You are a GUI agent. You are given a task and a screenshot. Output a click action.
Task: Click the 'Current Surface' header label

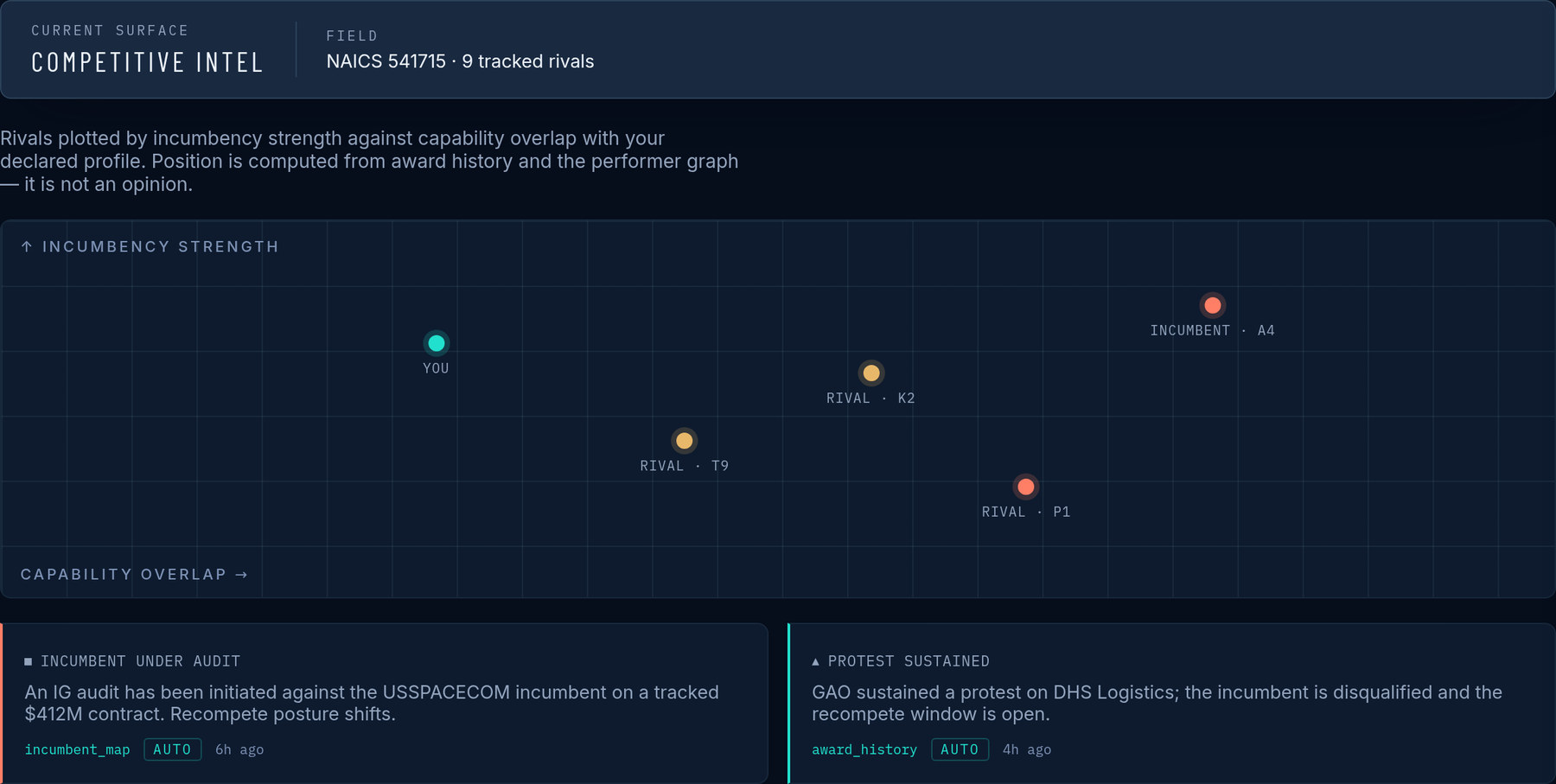(x=110, y=30)
